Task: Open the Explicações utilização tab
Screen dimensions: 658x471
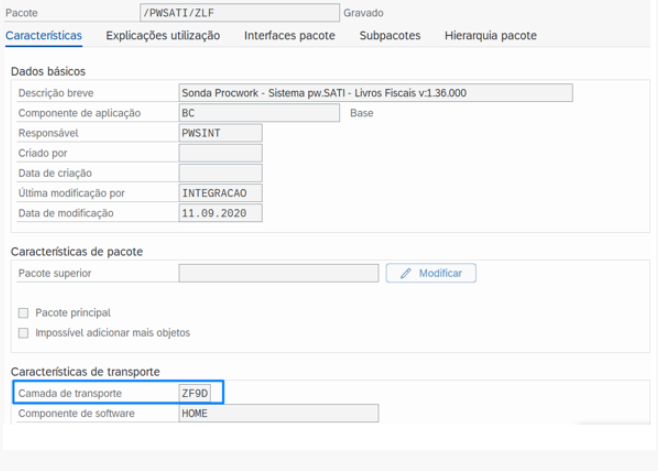Action: pyautogui.click(x=163, y=36)
